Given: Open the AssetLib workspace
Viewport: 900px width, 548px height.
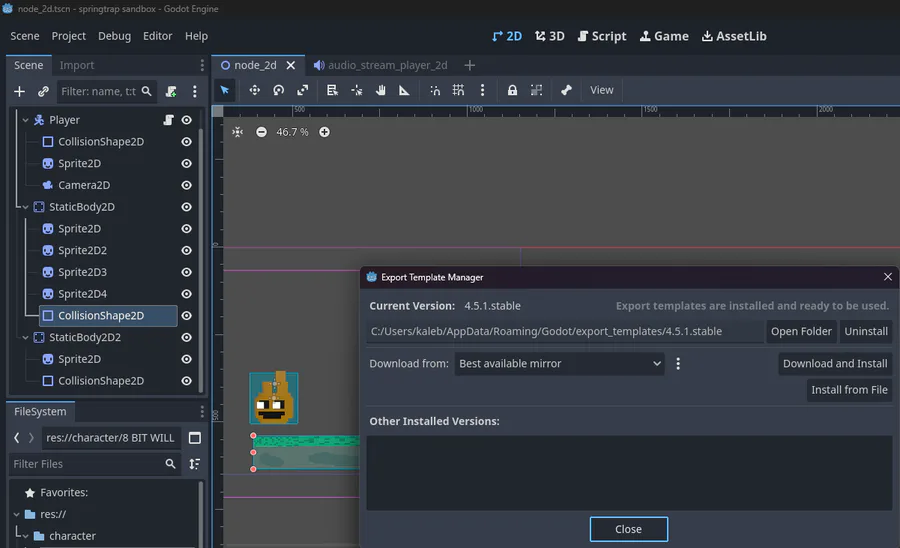Looking at the screenshot, I should pos(734,36).
